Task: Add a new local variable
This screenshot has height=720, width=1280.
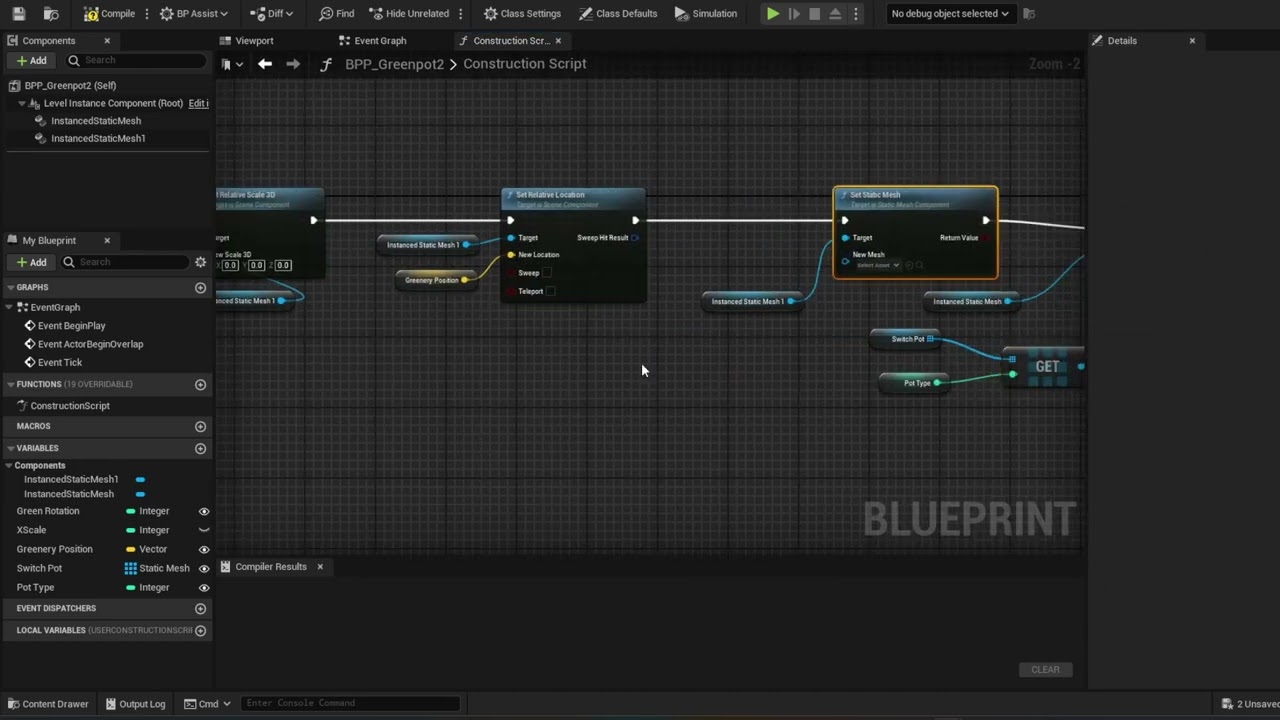Action: coord(200,631)
